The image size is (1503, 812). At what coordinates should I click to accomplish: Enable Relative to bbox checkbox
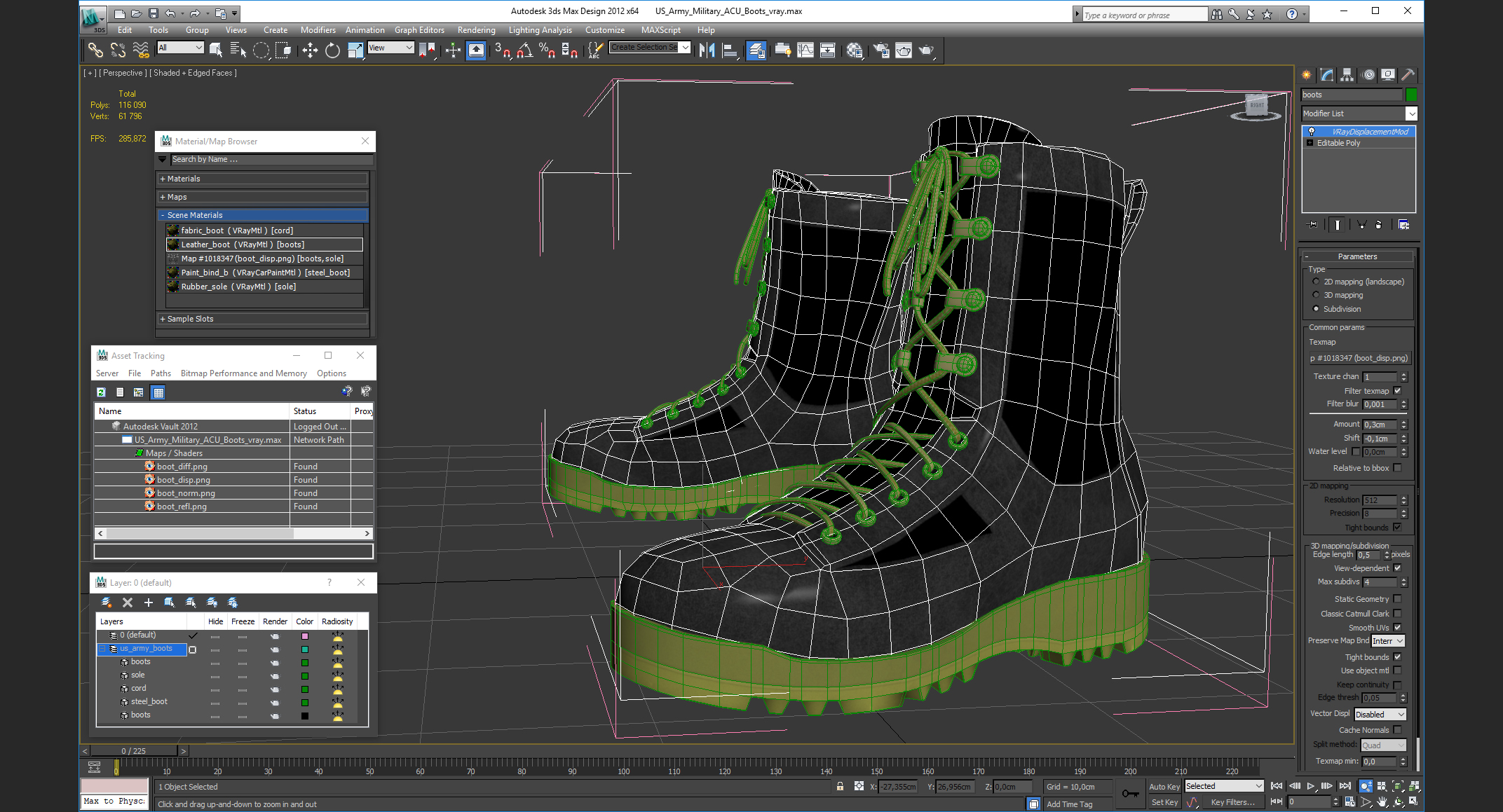coord(1397,468)
